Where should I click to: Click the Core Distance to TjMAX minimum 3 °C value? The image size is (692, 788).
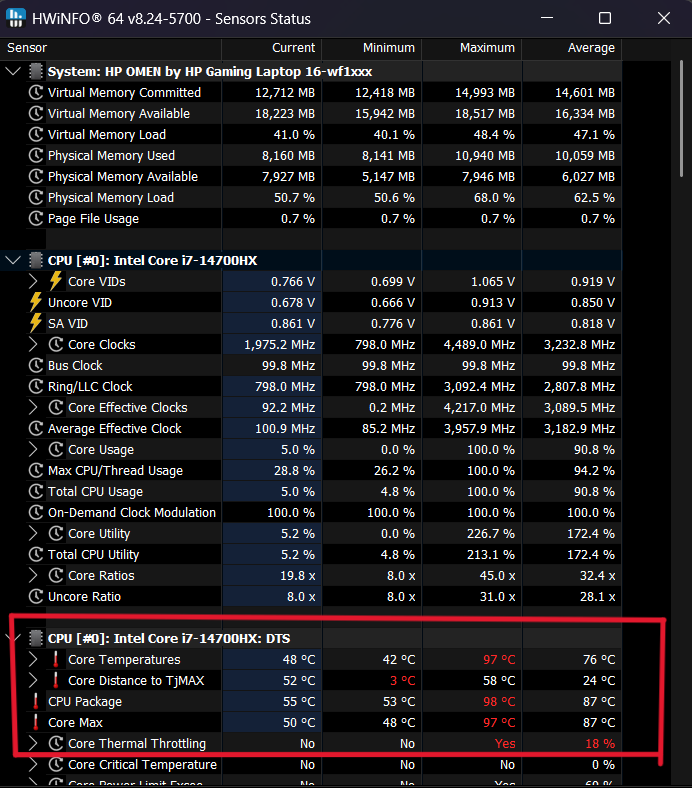(403, 680)
